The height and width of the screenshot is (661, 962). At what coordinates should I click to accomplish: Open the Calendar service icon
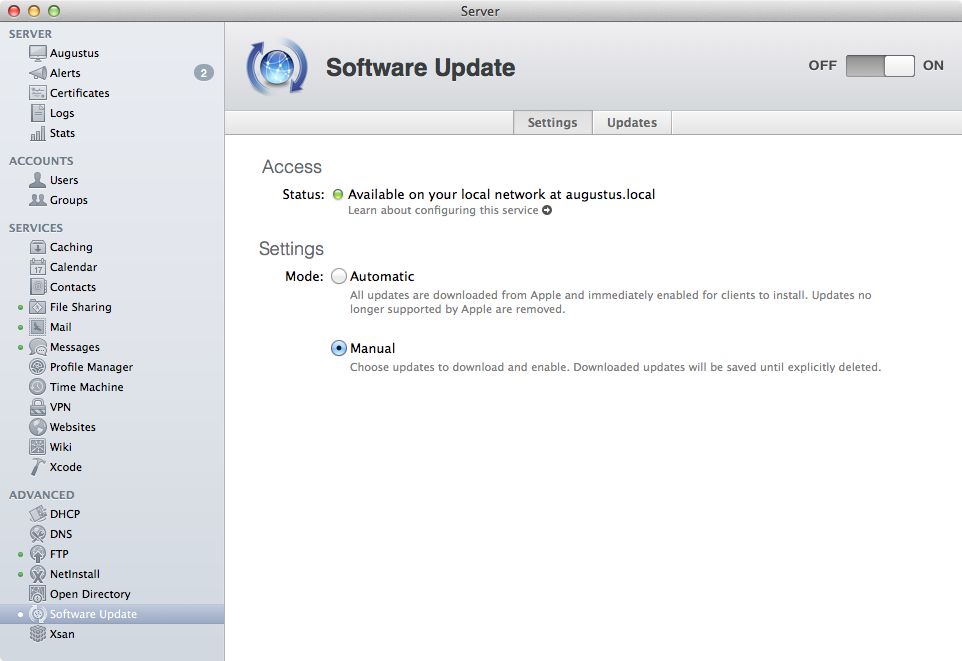37,267
